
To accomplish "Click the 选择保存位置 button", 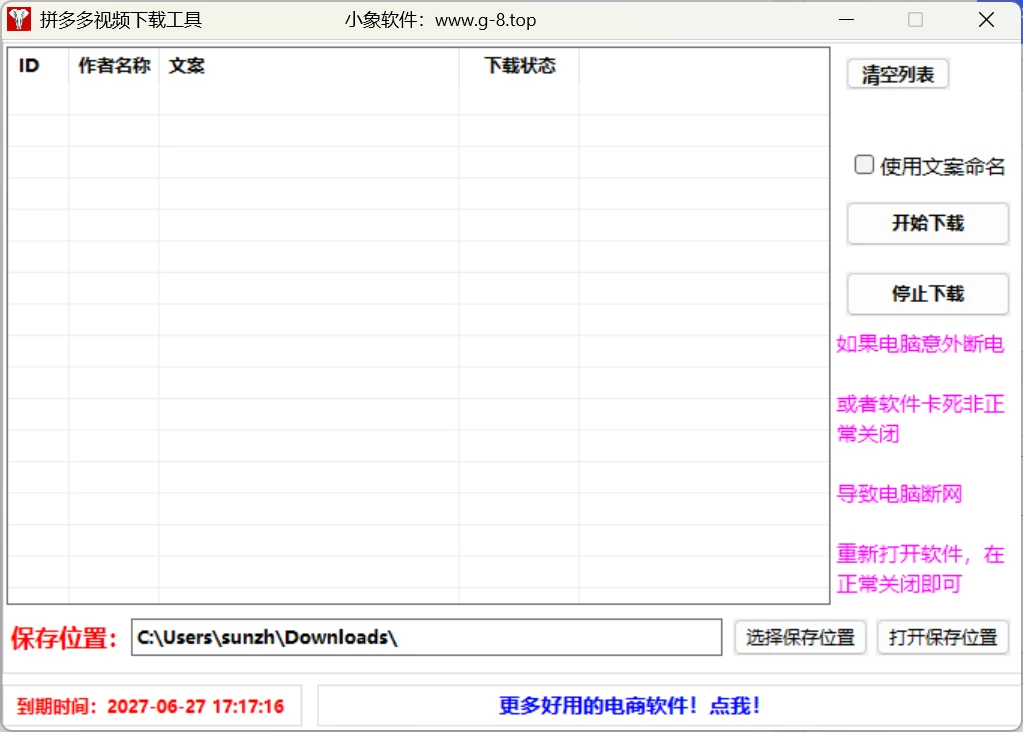I will click(x=801, y=637).
